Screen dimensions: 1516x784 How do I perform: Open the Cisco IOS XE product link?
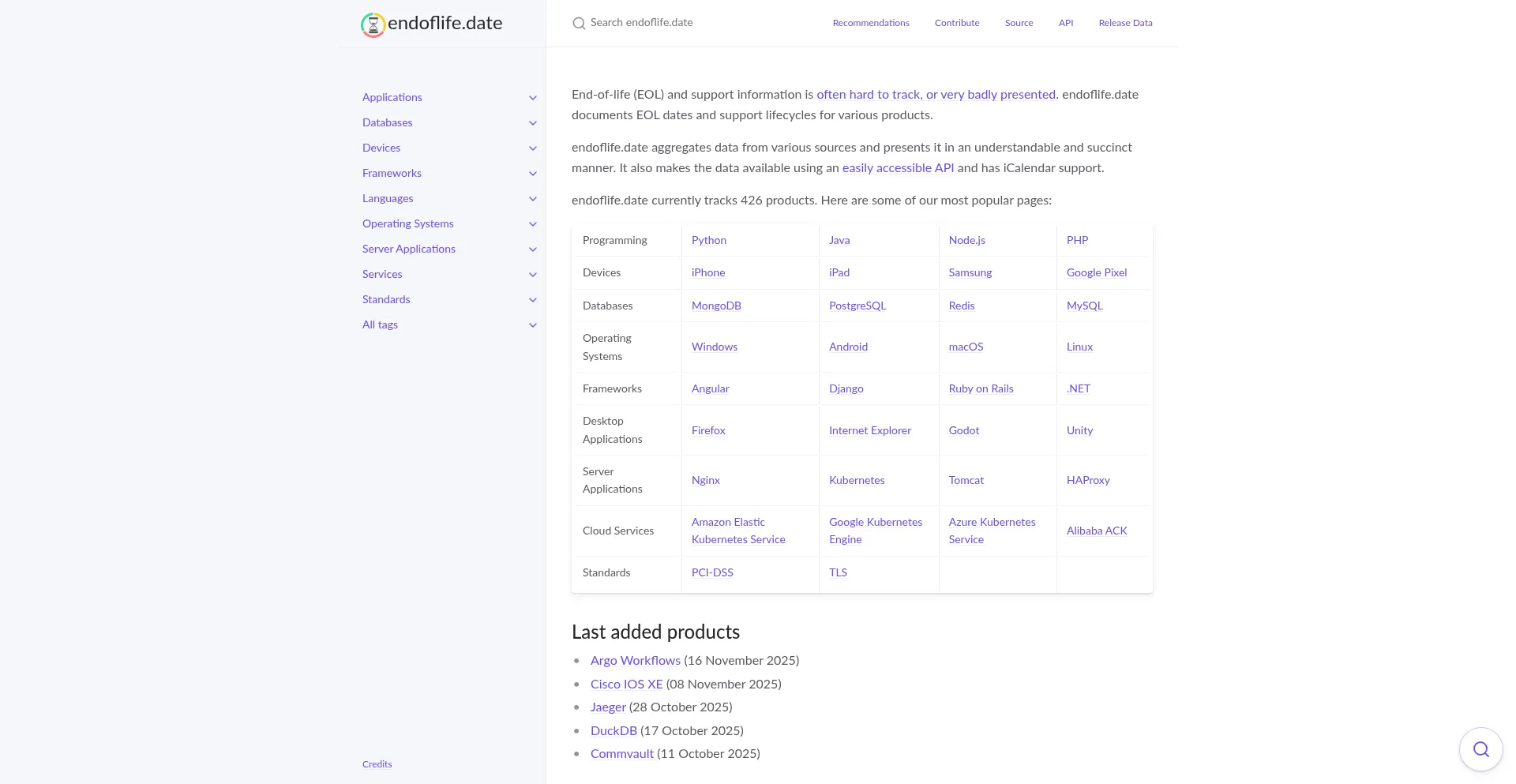tap(627, 684)
